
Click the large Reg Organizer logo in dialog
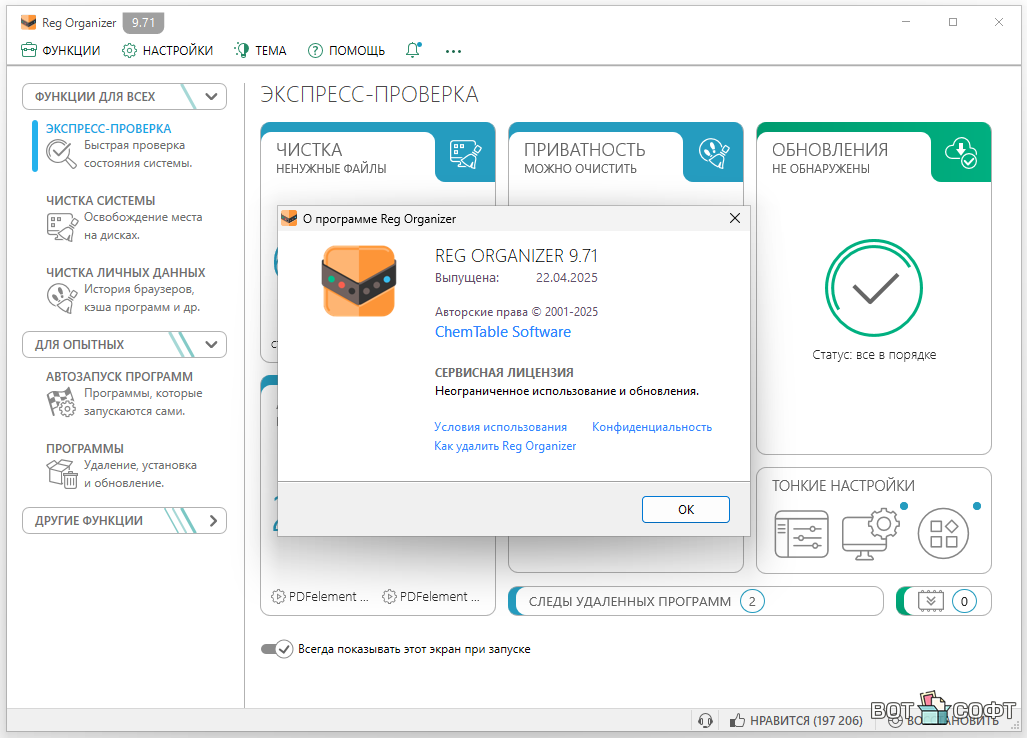click(359, 281)
